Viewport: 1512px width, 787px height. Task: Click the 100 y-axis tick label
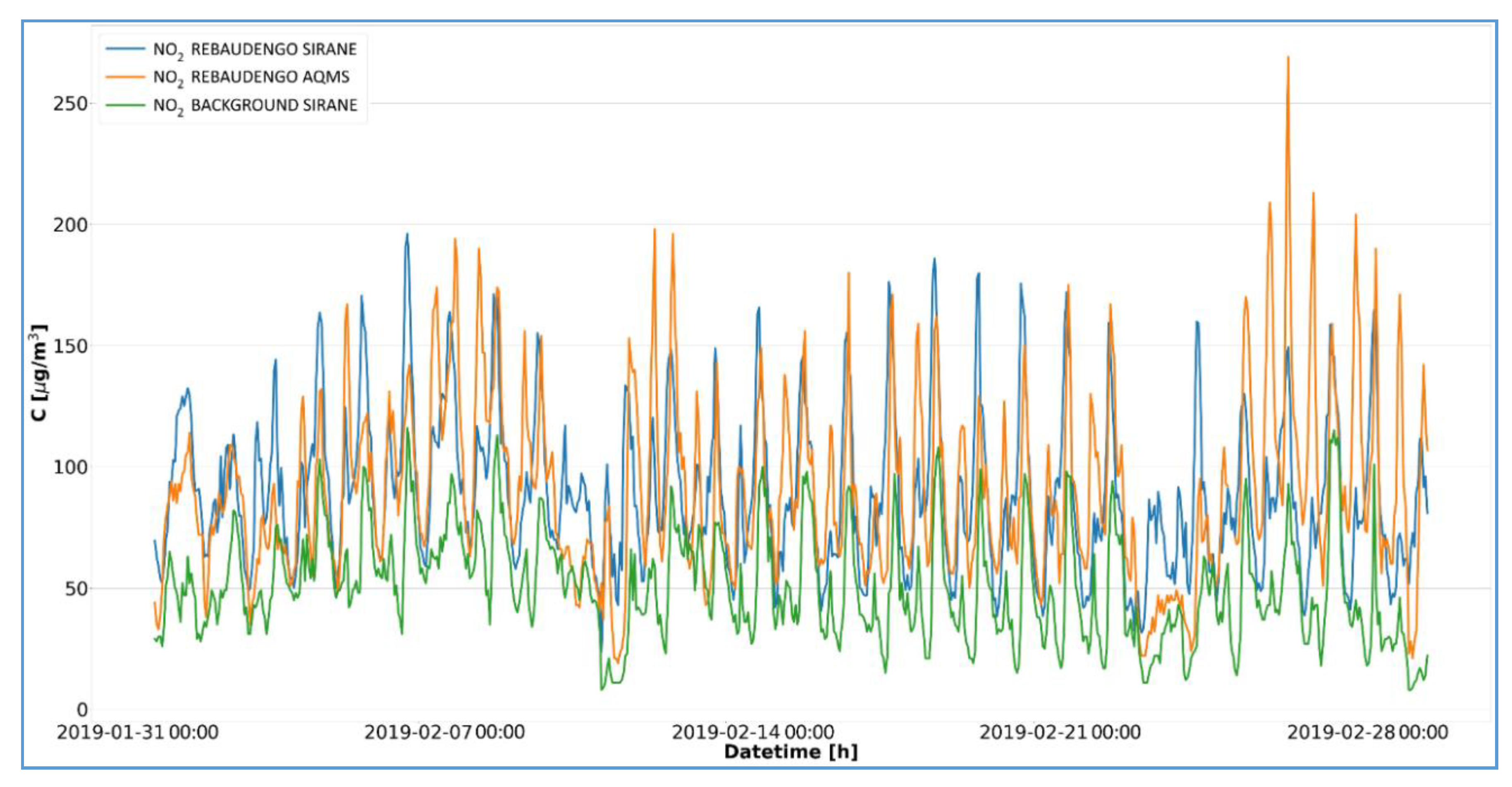tap(70, 467)
